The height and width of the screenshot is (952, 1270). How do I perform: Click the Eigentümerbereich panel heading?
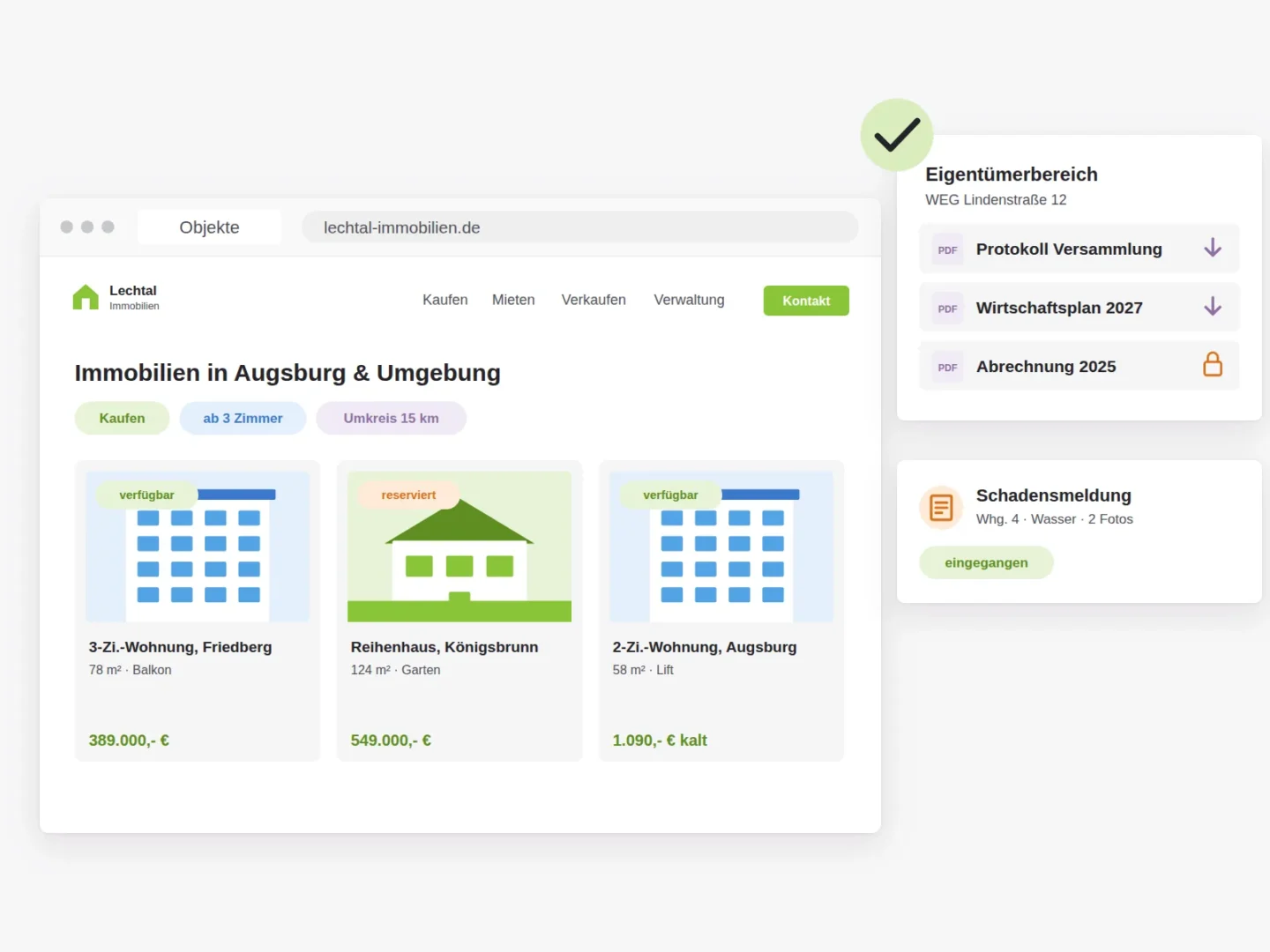tap(1012, 175)
